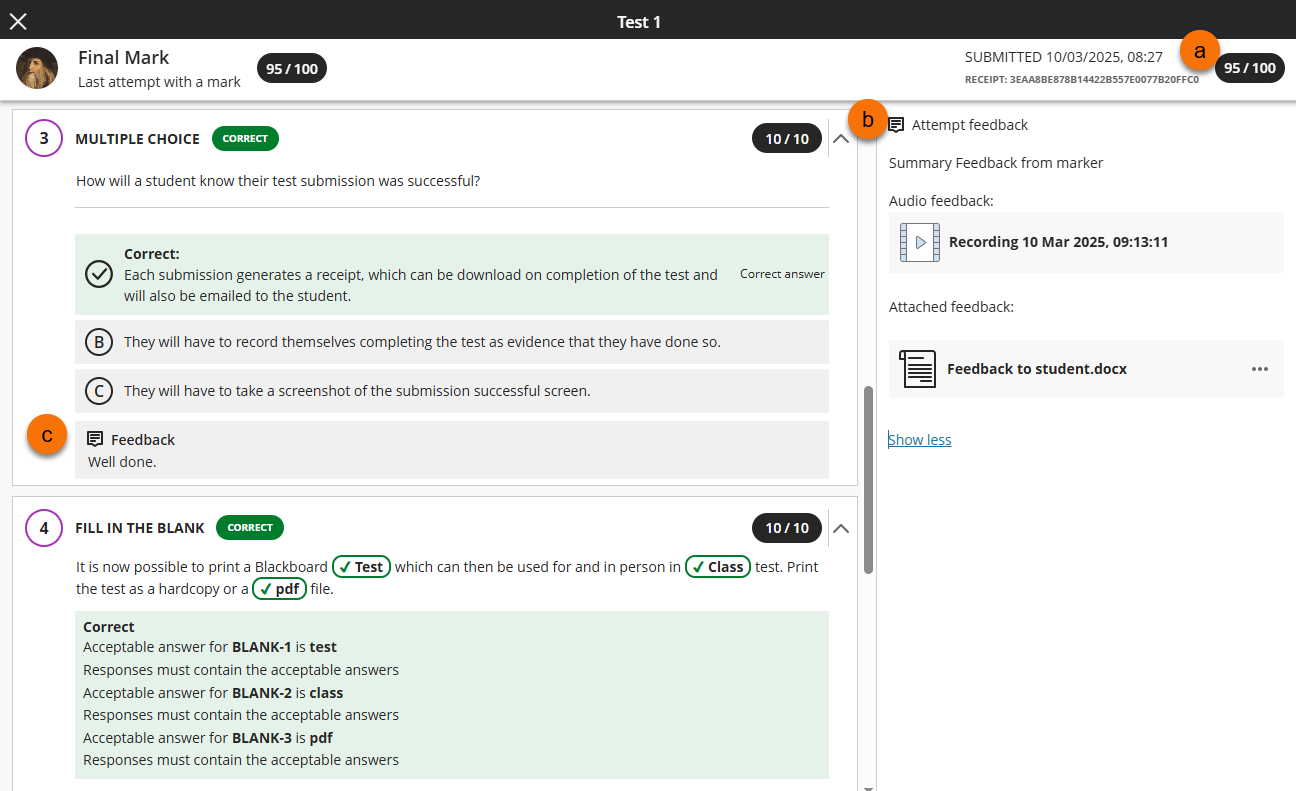Viewport: 1296px width, 791px height.
Task: Click the document icon for attached feedback
Action: tap(916, 369)
